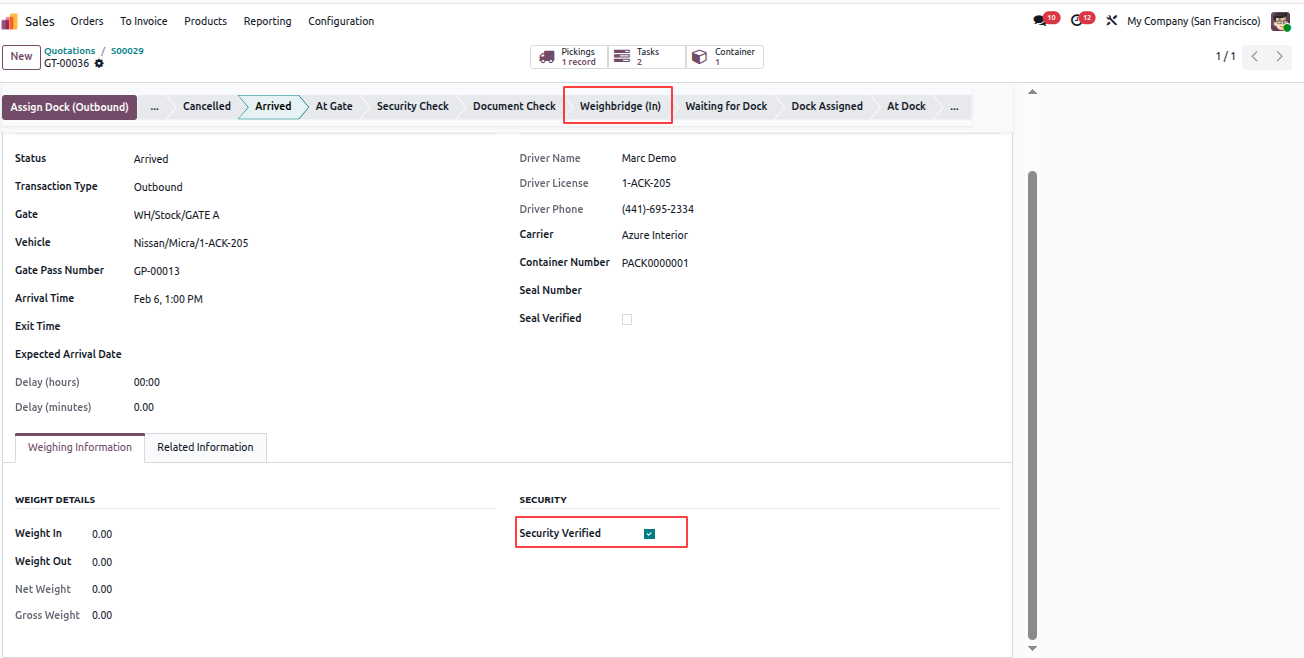
Task: Open My Company (San Francisco) switcher
Action: tap(1193, 21)
